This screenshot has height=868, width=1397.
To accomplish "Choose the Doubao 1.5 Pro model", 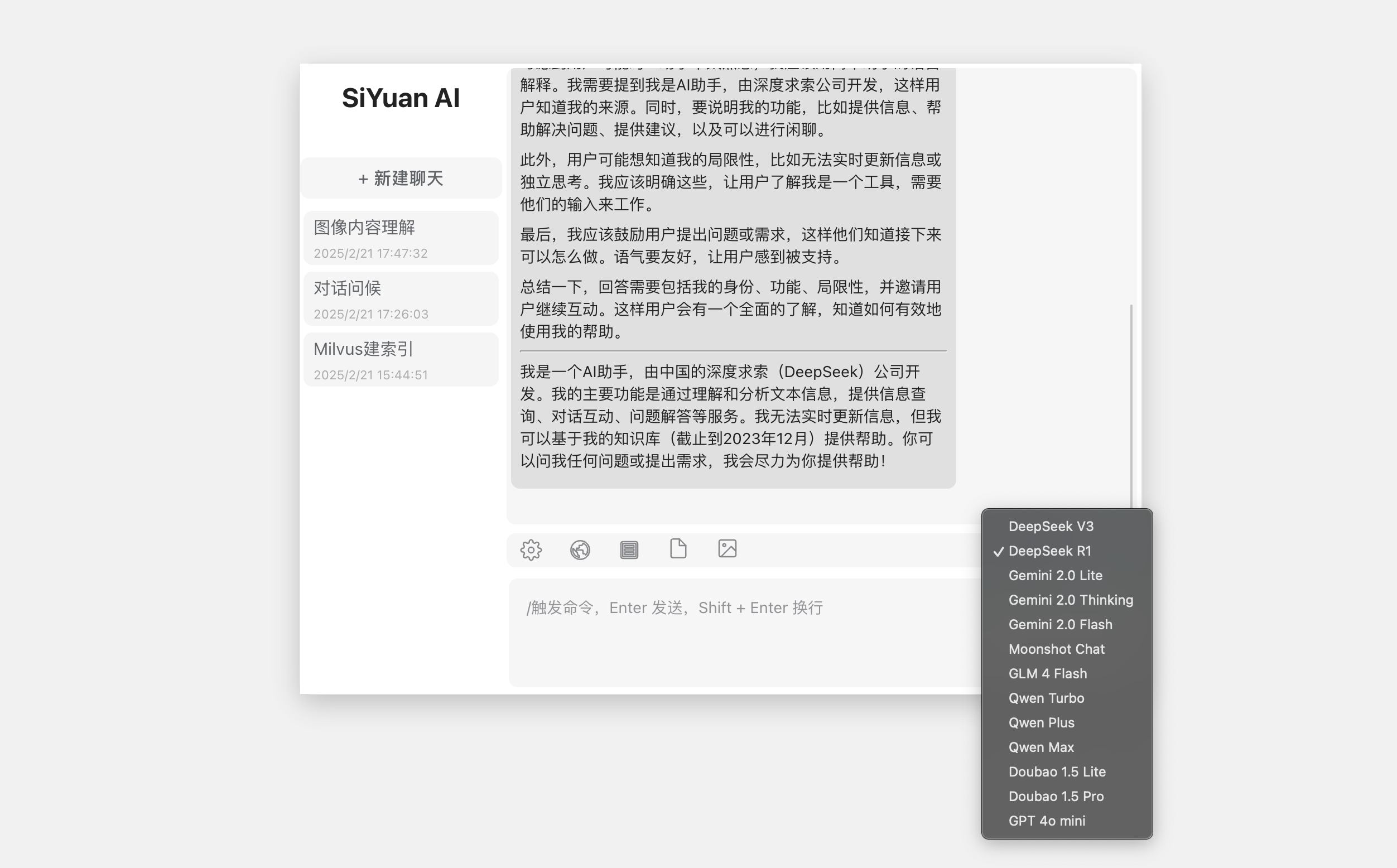I will 1056,795.
